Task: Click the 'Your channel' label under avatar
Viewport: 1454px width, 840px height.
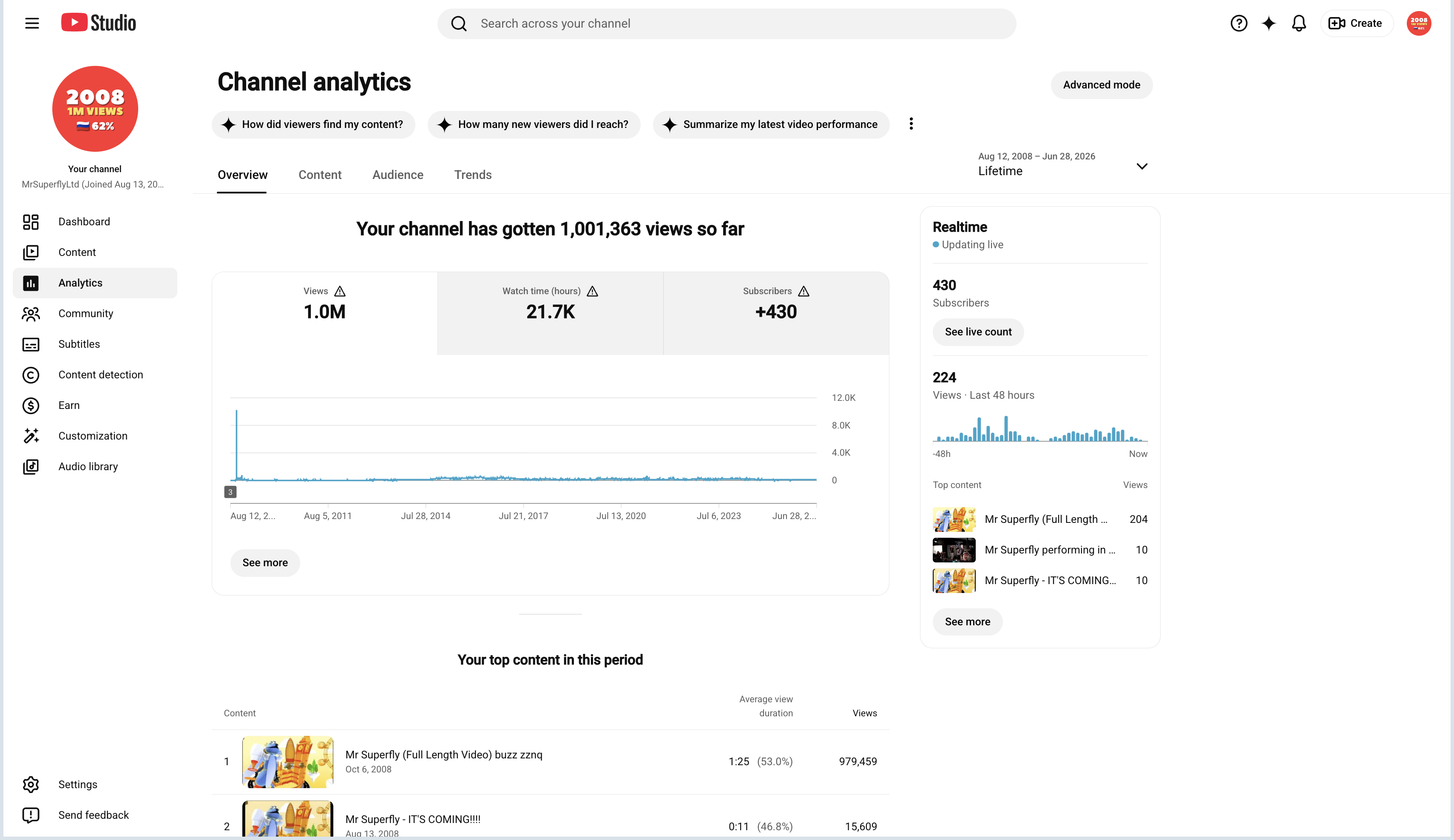Action: click(95, 169)
